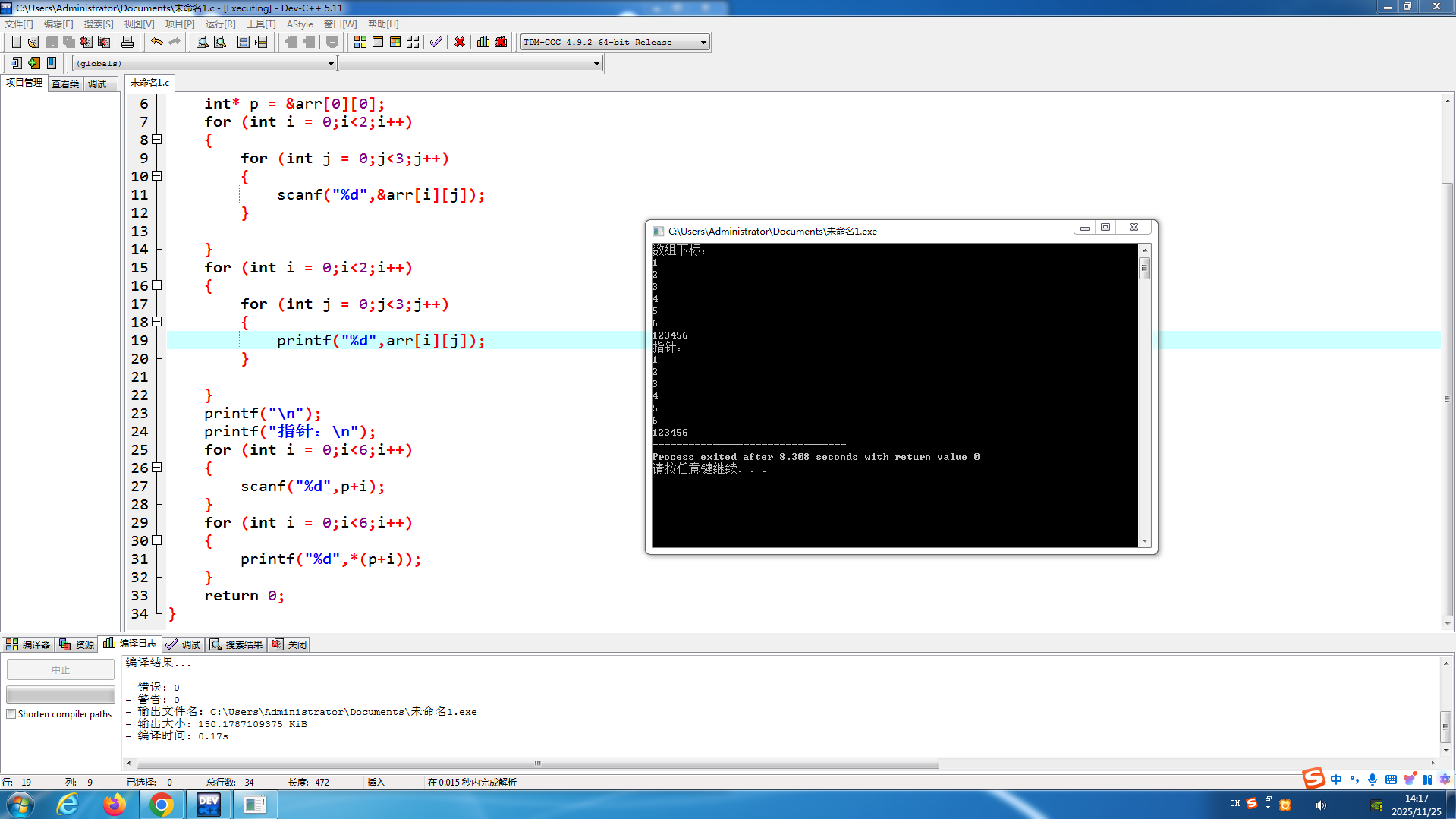This screenshot has height=819, width=1456.
Task: Open the empty function list dropdown
Action: point(470,63)
